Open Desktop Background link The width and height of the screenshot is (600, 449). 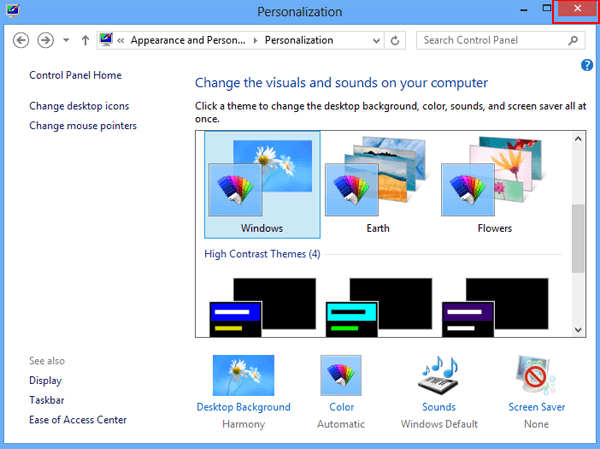243,407
